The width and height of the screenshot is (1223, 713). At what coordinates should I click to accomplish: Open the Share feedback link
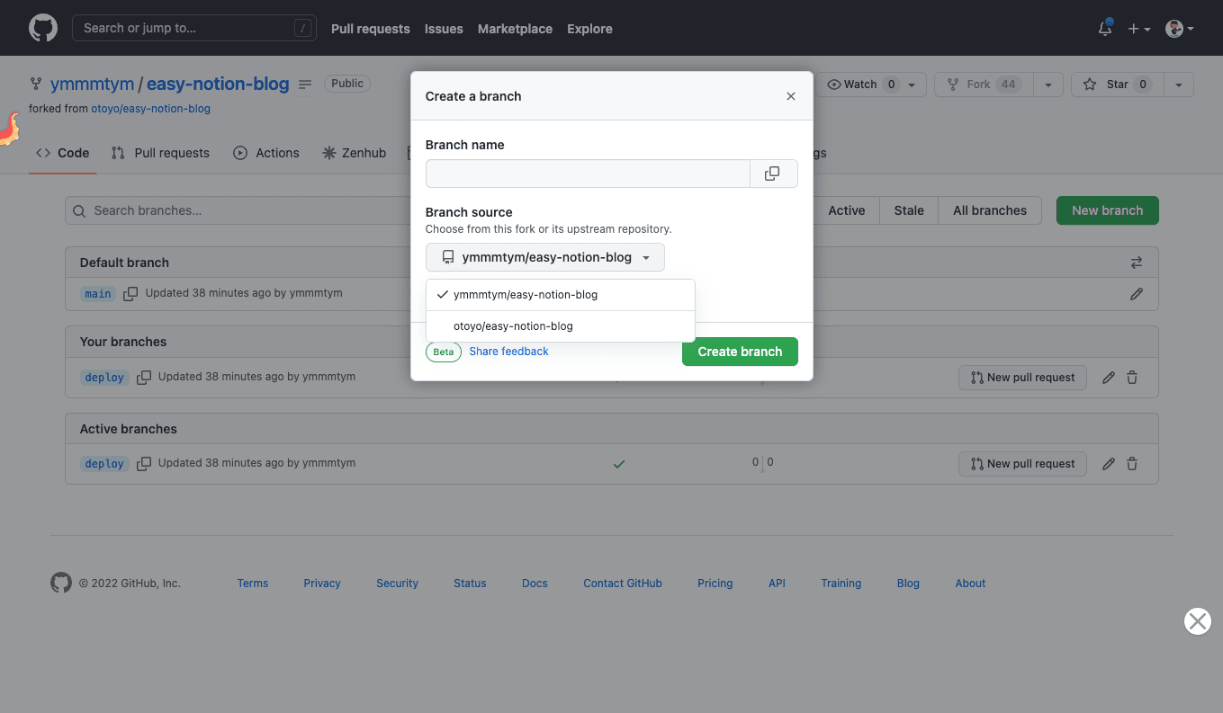point(508,351)
